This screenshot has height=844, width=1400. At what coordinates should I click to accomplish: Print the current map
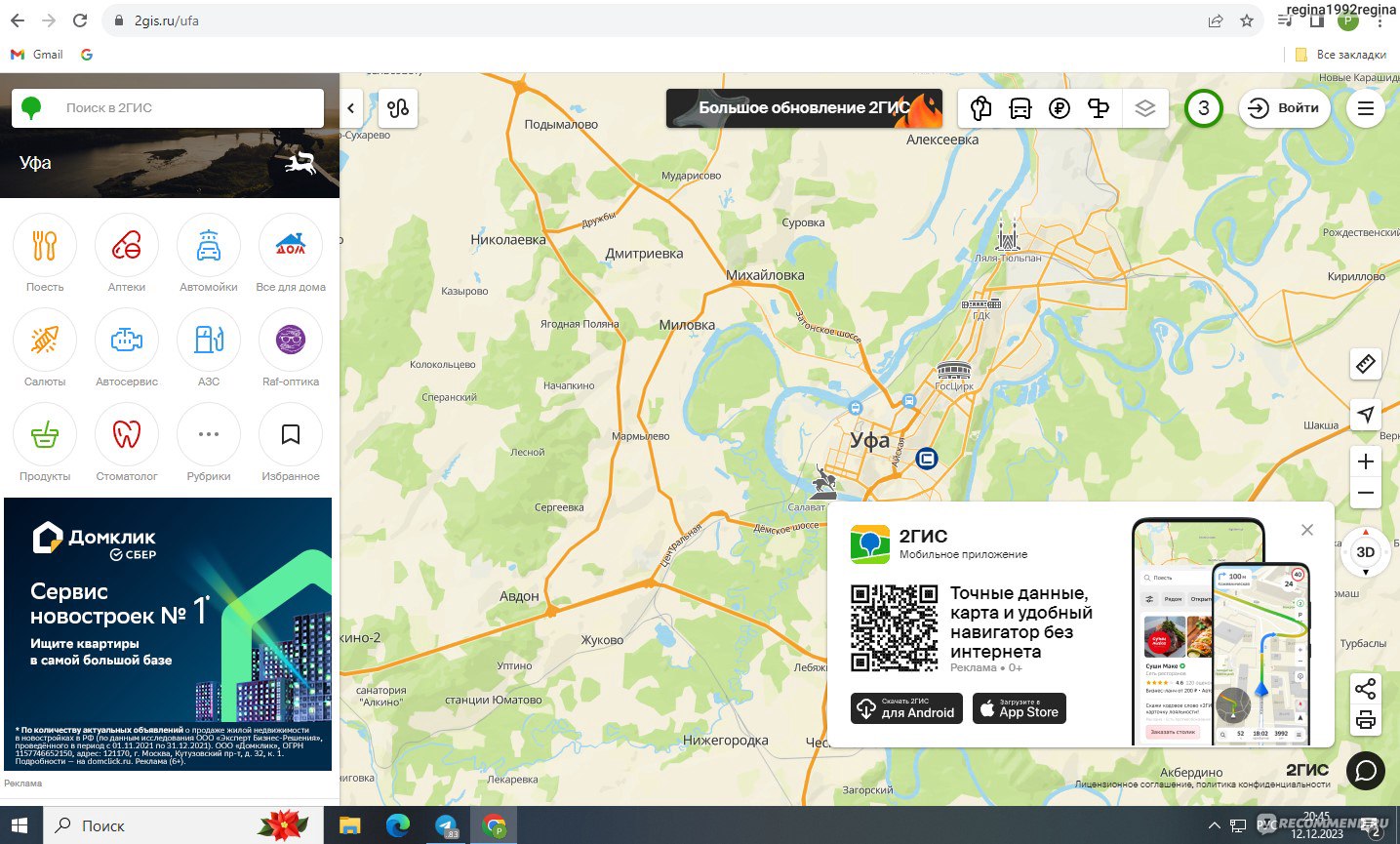click(1366, 720)
